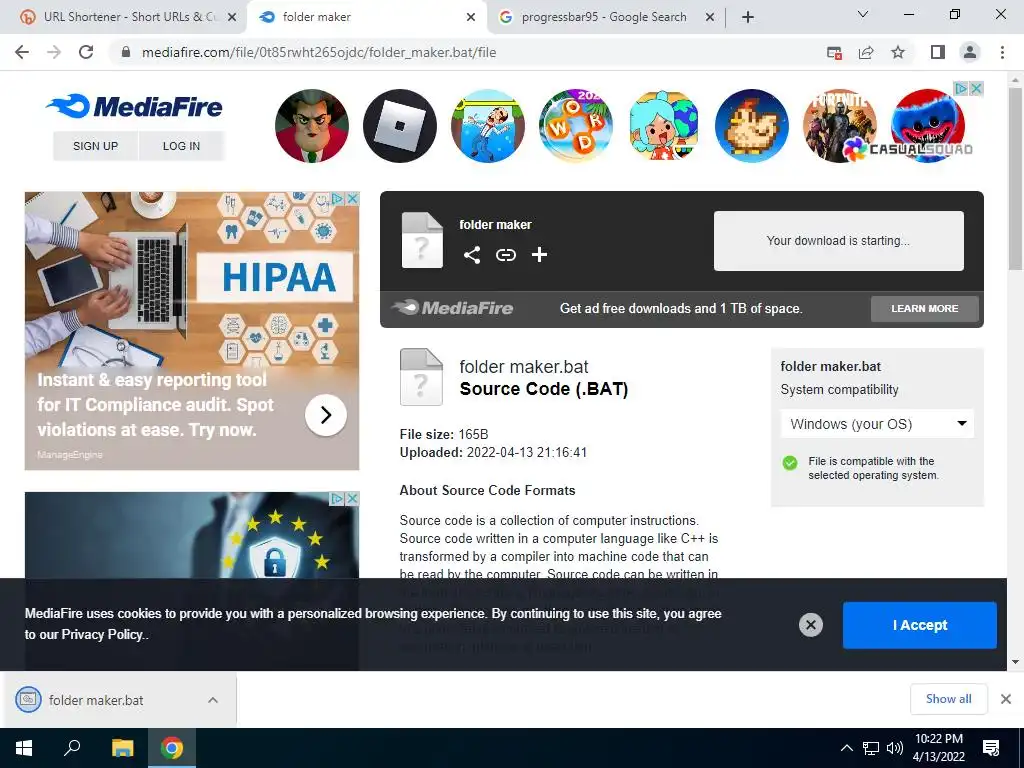The image size is (1024, 768).
Task: Expand folder maker.bat download options
Action: click(x=213, y=700)
